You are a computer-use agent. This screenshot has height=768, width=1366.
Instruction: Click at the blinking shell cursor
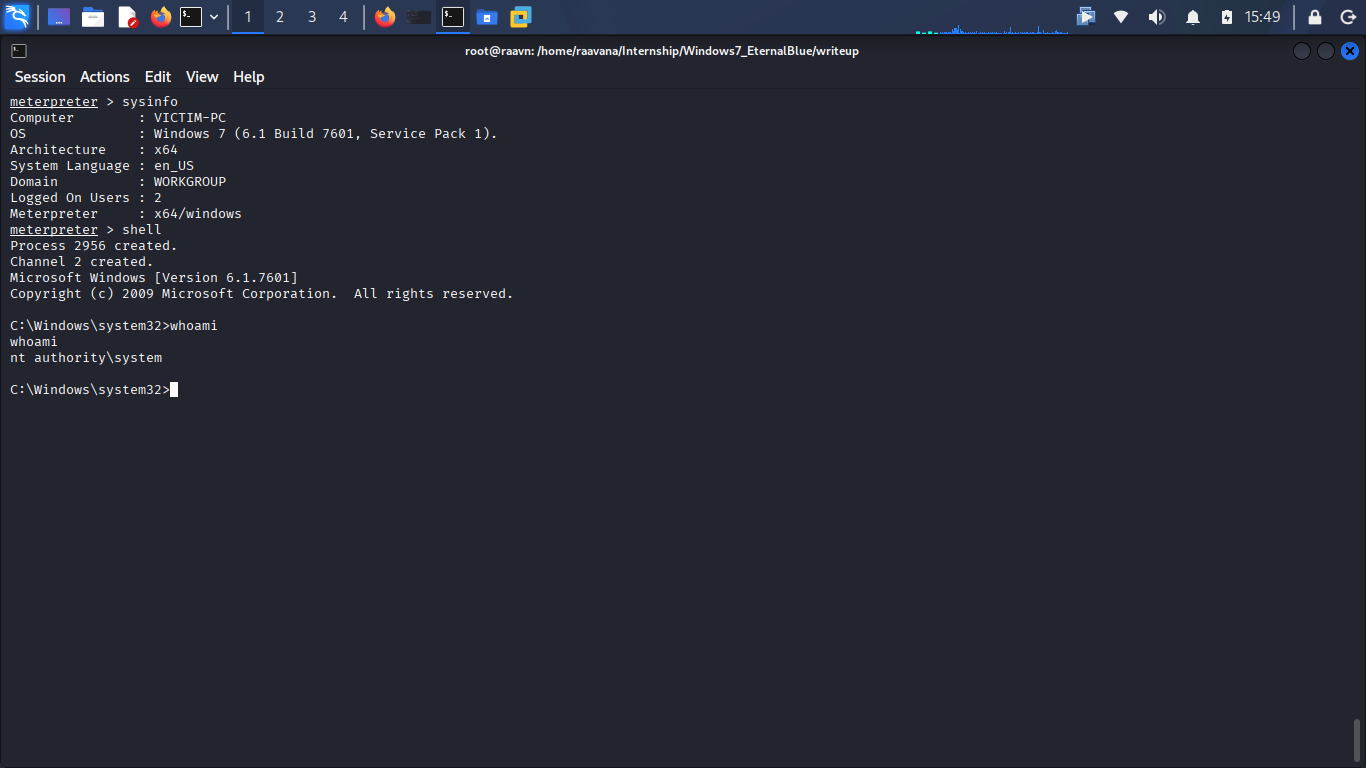tap(174, 390)
